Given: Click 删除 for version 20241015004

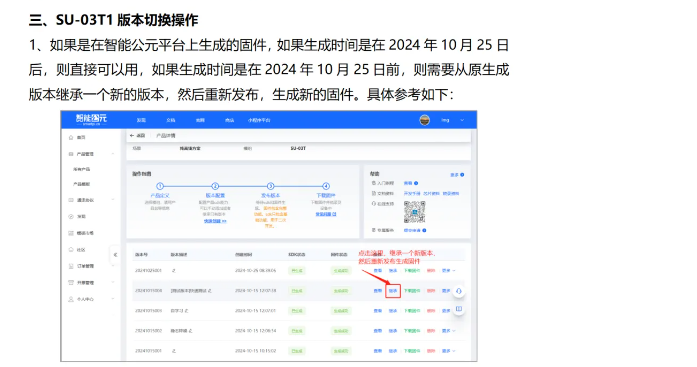Looking at the screenshot, I should pyautogui.click(x=431, y=291).
